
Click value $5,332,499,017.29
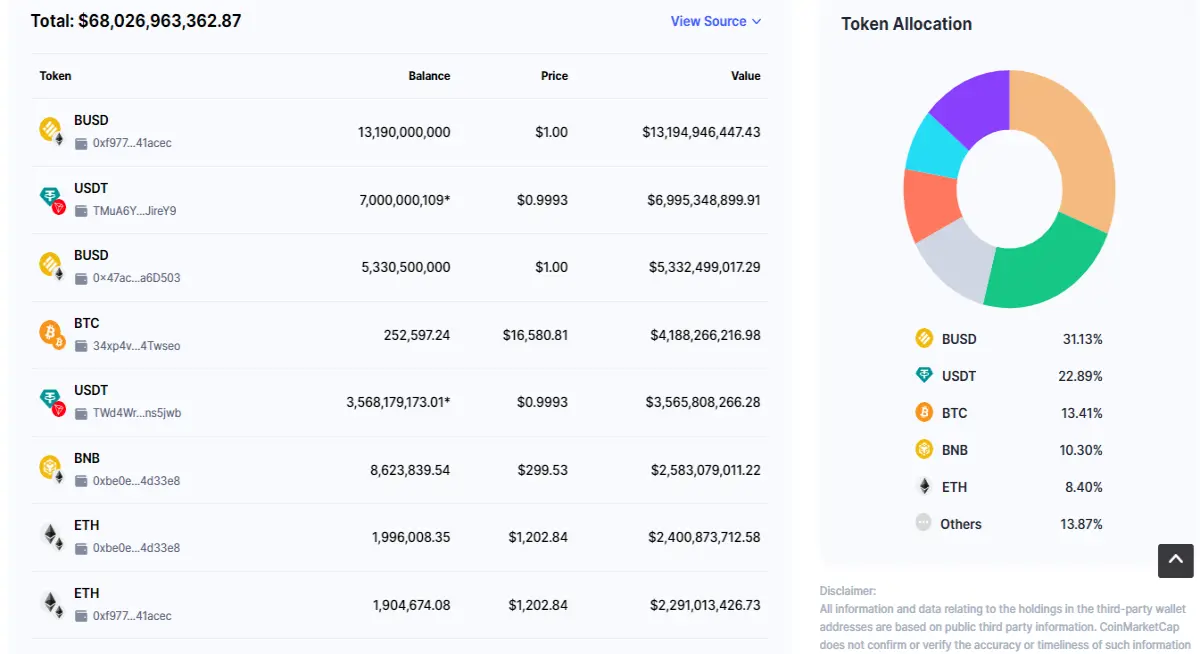(704, 267)
